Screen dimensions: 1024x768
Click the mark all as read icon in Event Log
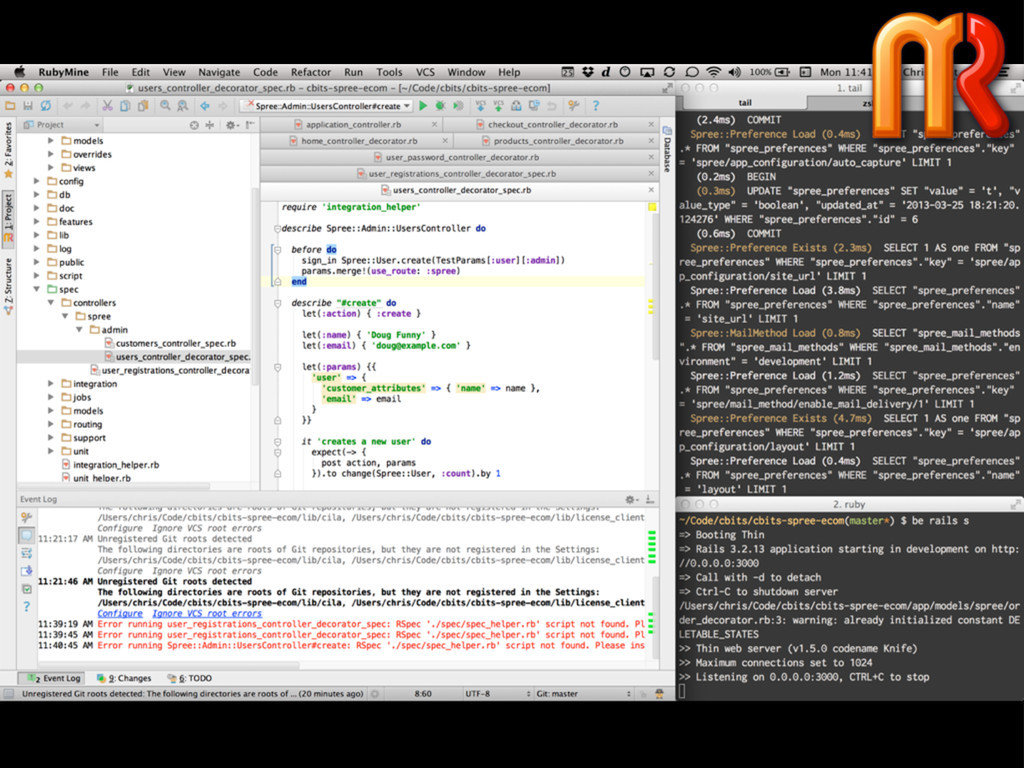[26, 588]
